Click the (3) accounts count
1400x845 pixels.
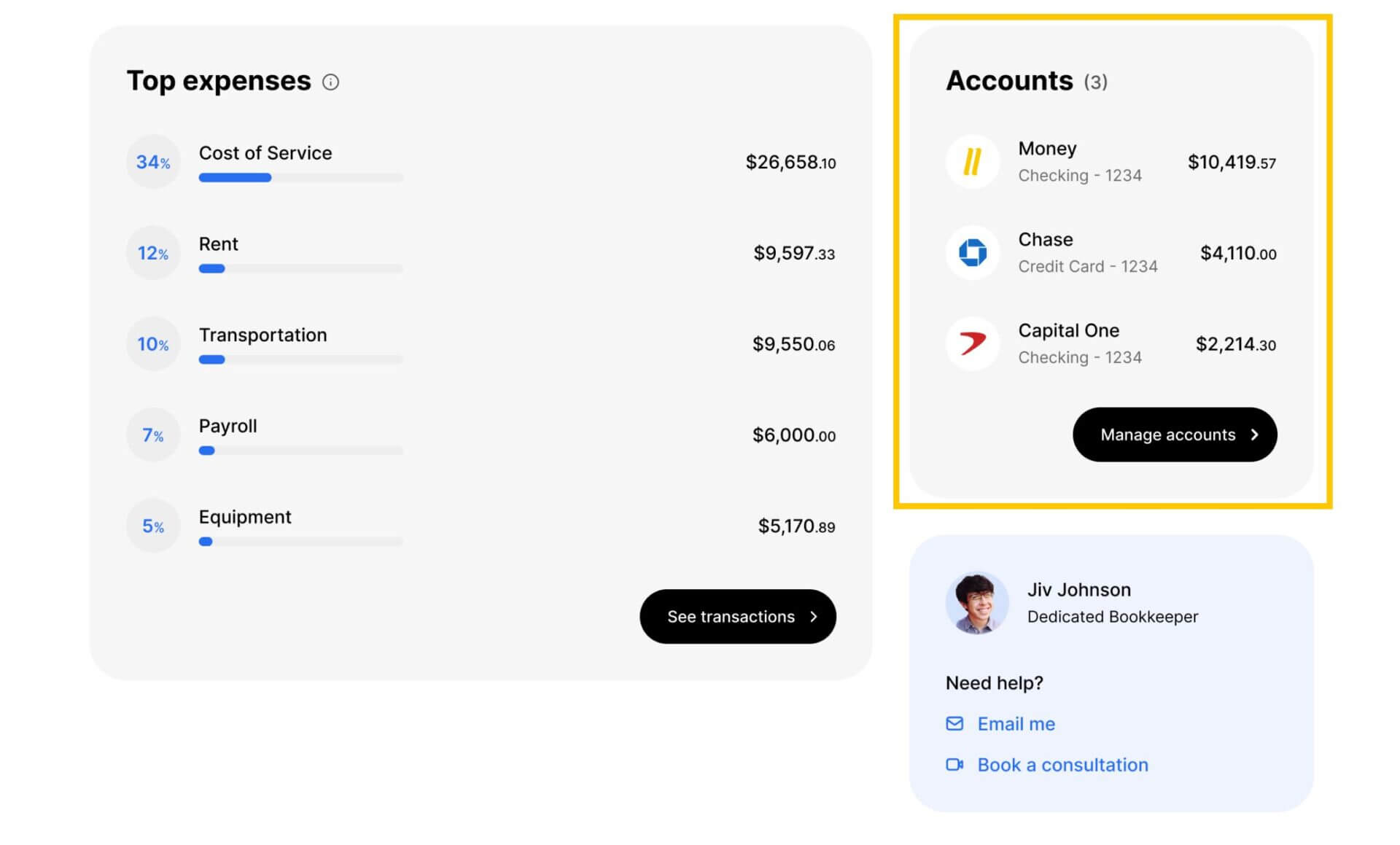tap(1095, 82)
